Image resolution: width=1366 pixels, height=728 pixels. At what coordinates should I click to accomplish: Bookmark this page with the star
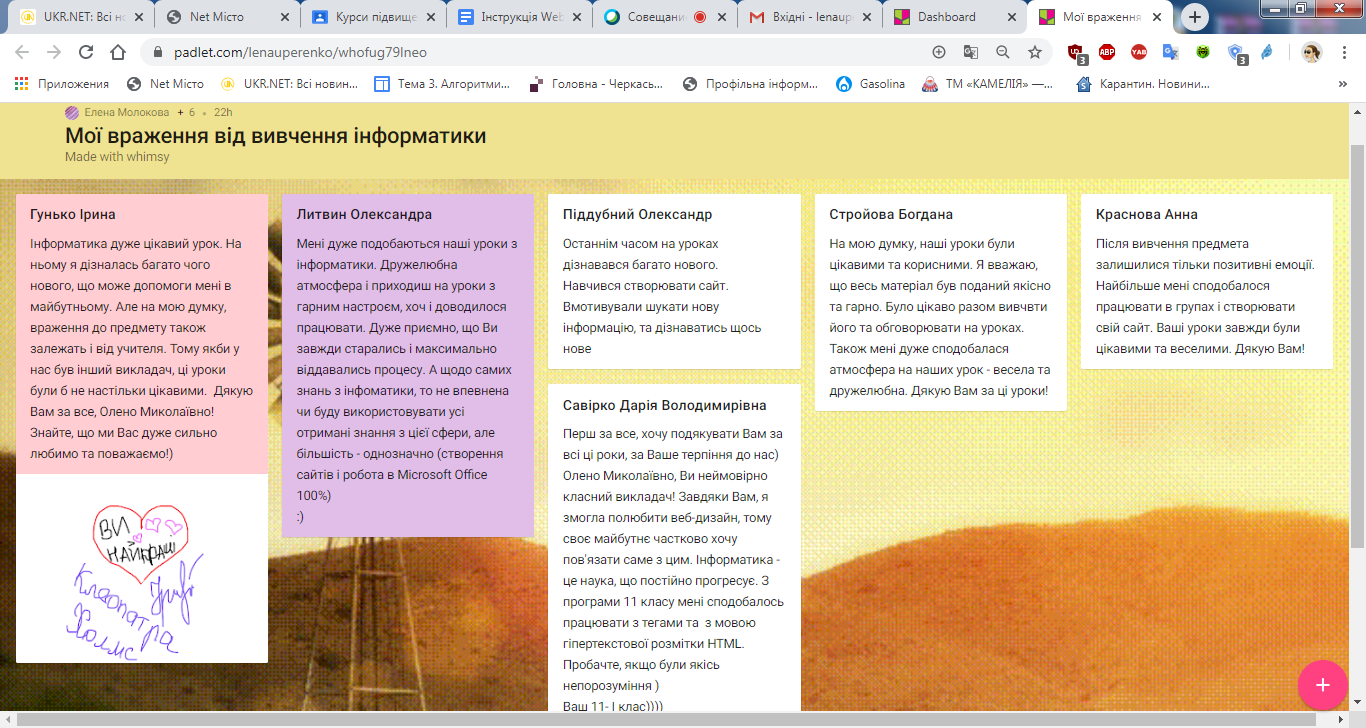pos(1035,52)
